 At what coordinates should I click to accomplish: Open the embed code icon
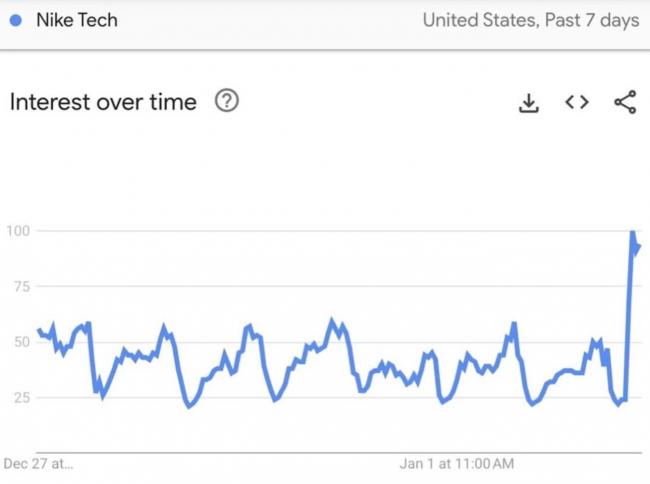click(577, 102)
